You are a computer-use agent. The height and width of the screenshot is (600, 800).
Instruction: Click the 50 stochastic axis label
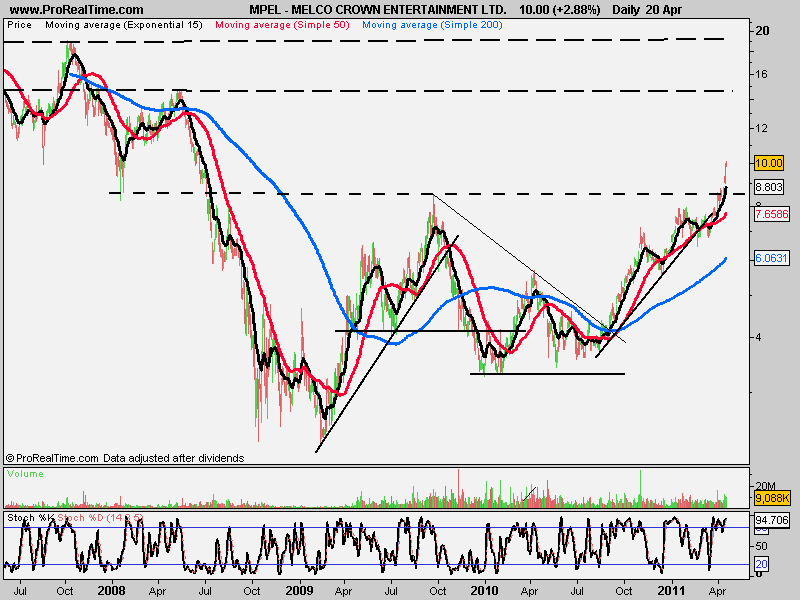[x=761, y=546]
